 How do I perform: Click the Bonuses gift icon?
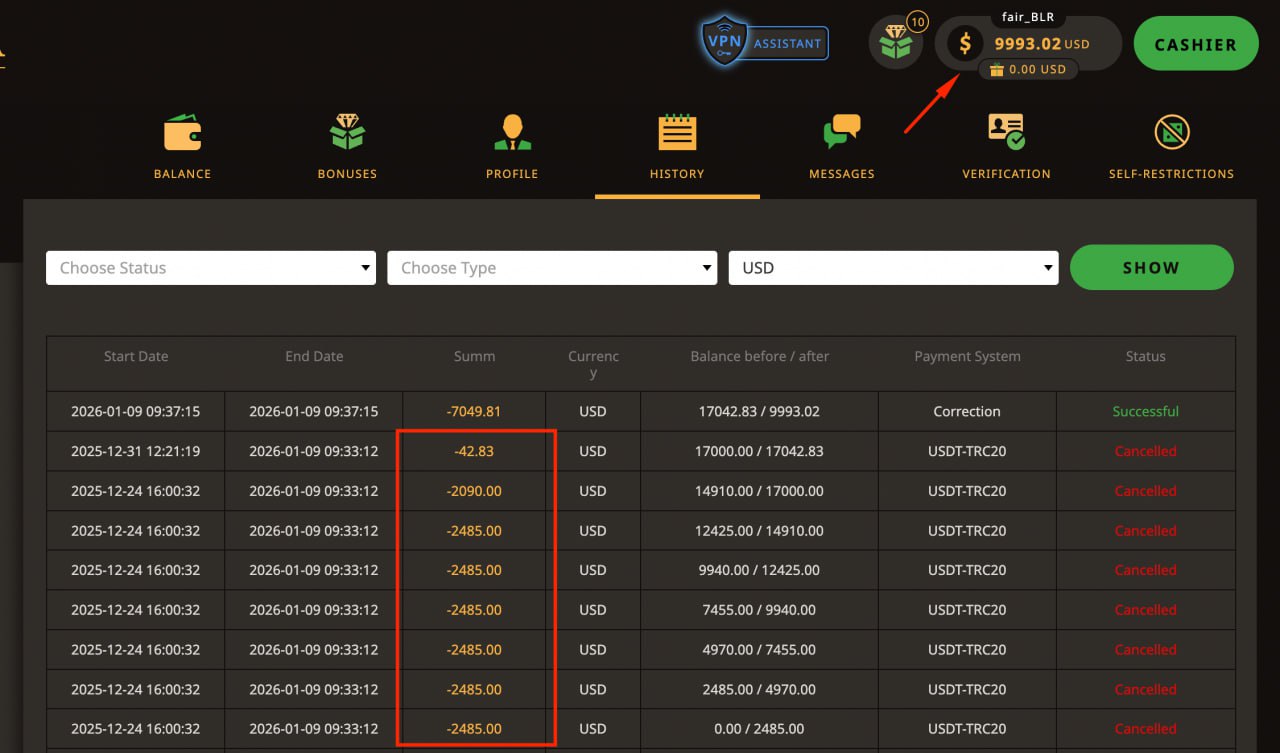[347, 132]
